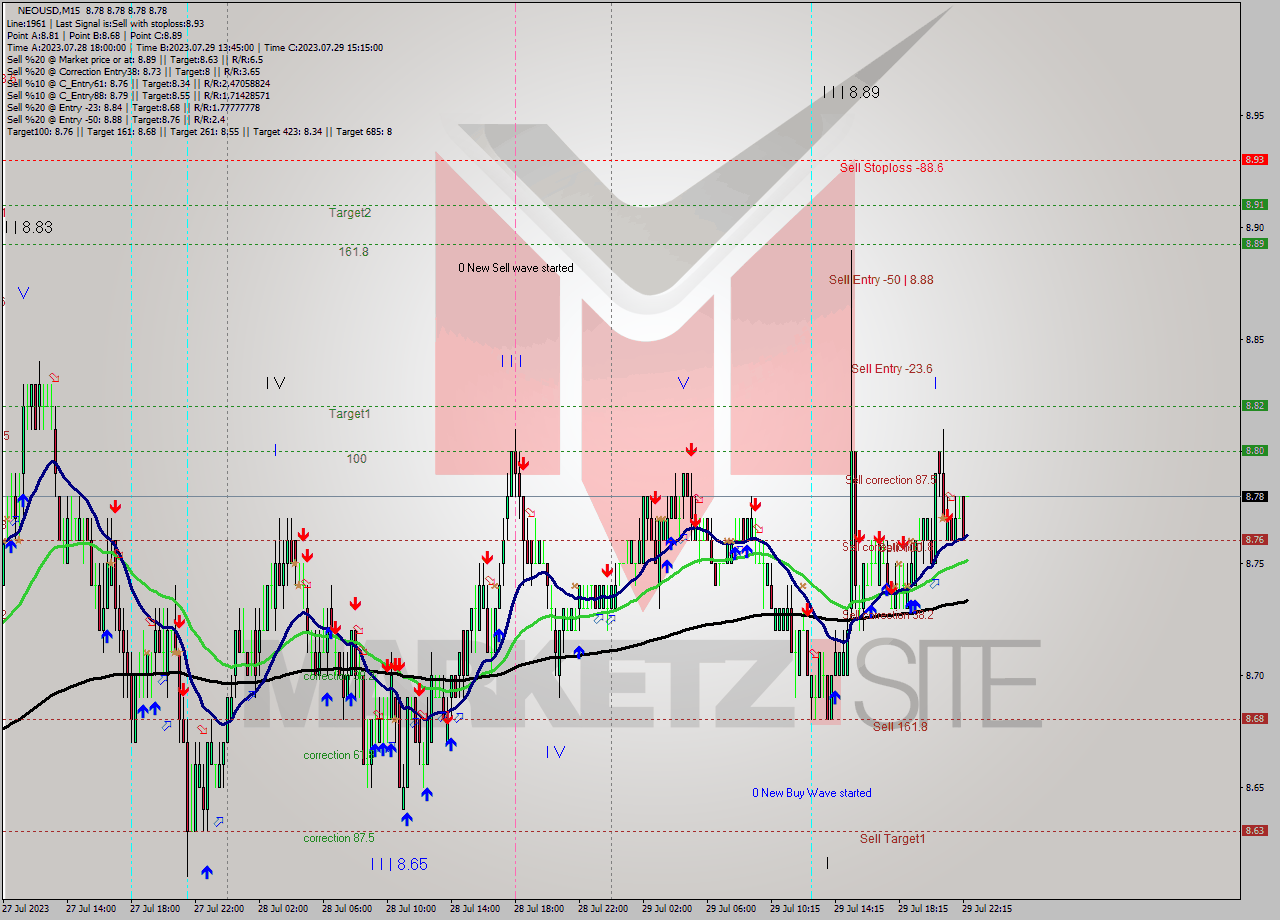The image size is (1280, 920).
Task: Click the green 8.80 price tag
Action: [x=1254, y=450]
